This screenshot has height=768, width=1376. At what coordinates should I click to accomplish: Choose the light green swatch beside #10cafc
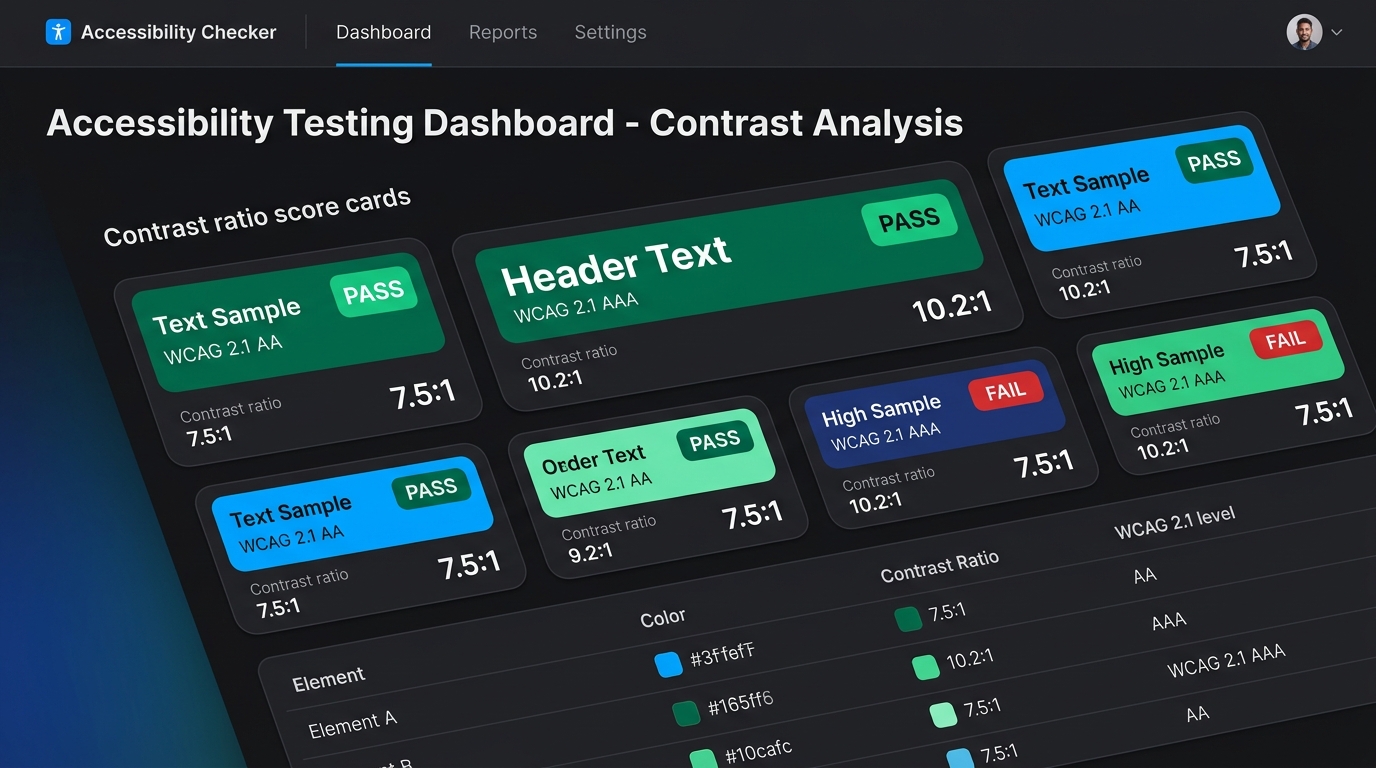pyautogui.click(x=704, y=759)
